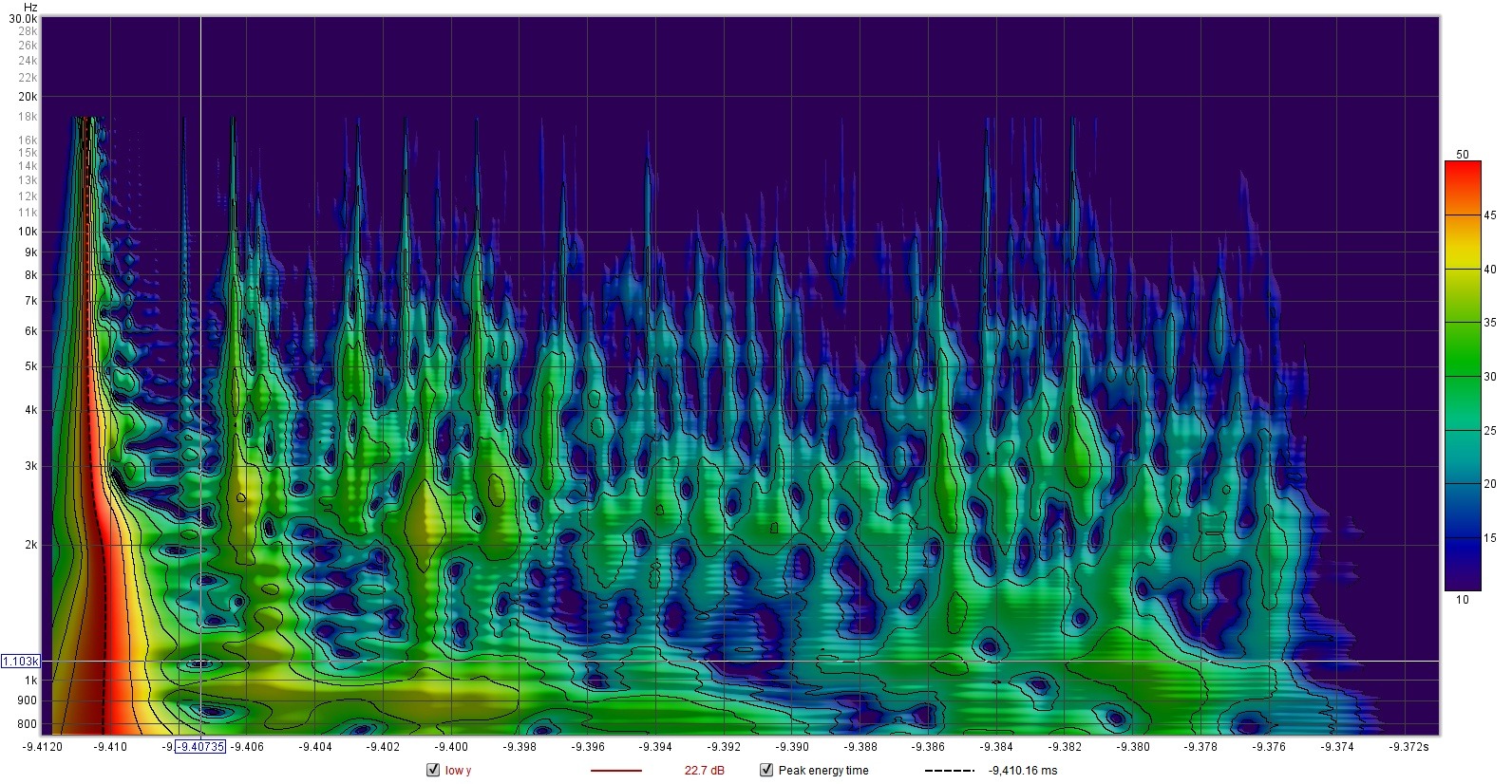Click the red 'low y' trace line sample

[x=616, y=771]
